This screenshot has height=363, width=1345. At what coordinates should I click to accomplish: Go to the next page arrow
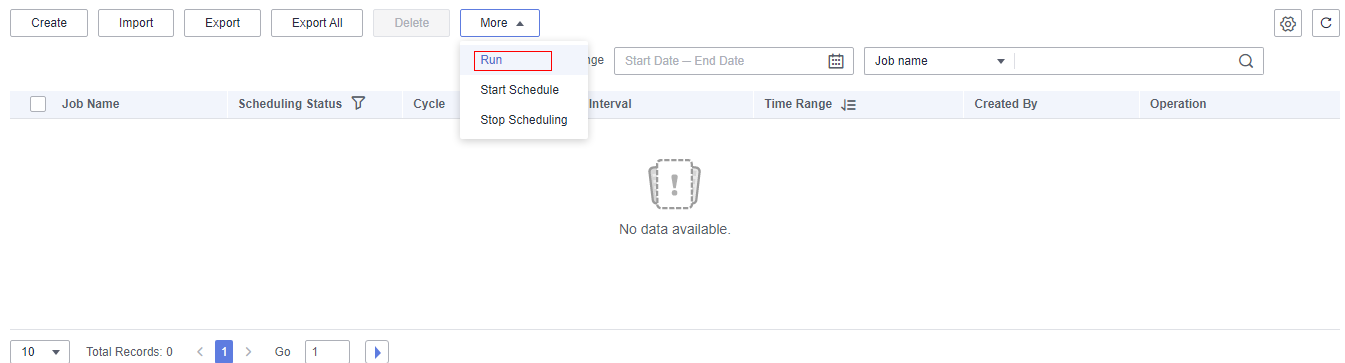(249, 352)
